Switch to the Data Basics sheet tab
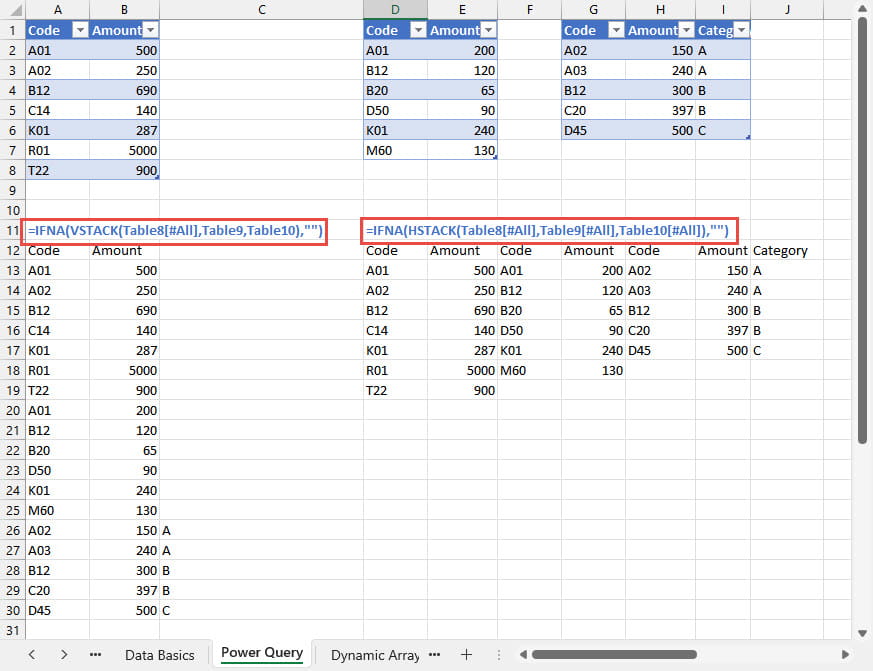Screen dimensions: 873x671 point(160,654)
